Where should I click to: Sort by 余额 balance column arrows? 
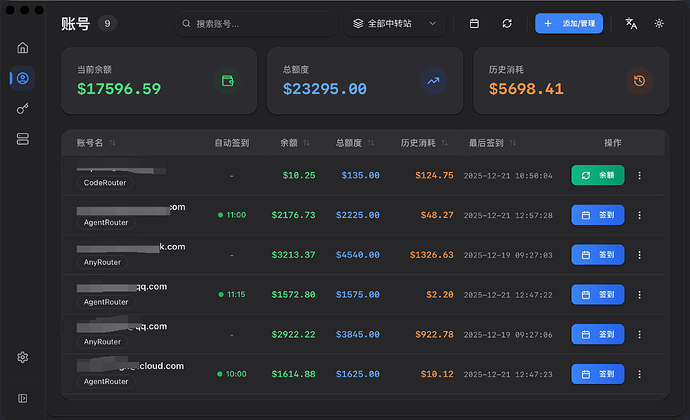(307, 143)
